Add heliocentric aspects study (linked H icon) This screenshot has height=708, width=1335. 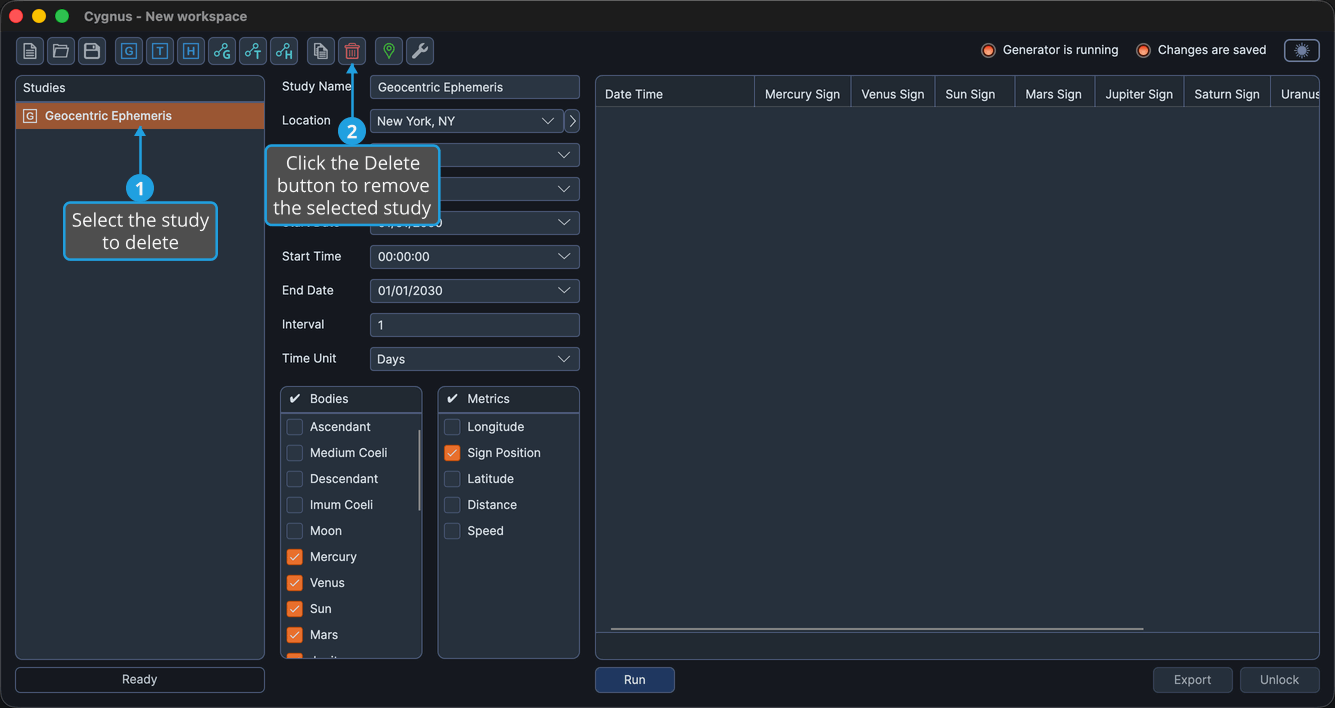284,51
